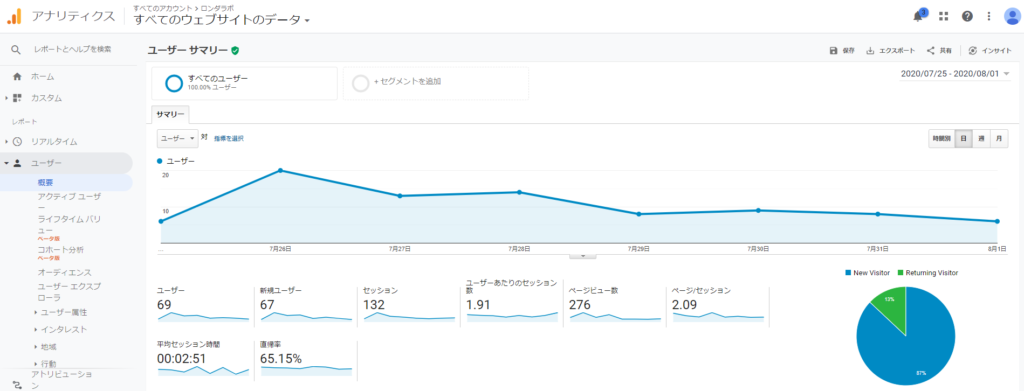
Task: Open アクティブ ユーザー report
Action: pos(69,202)
